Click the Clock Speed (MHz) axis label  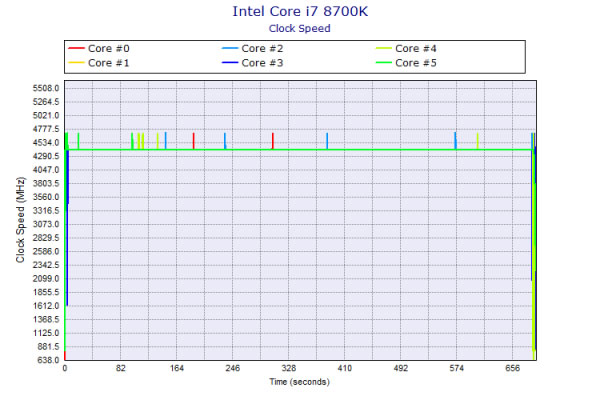(x=20, y=220)
